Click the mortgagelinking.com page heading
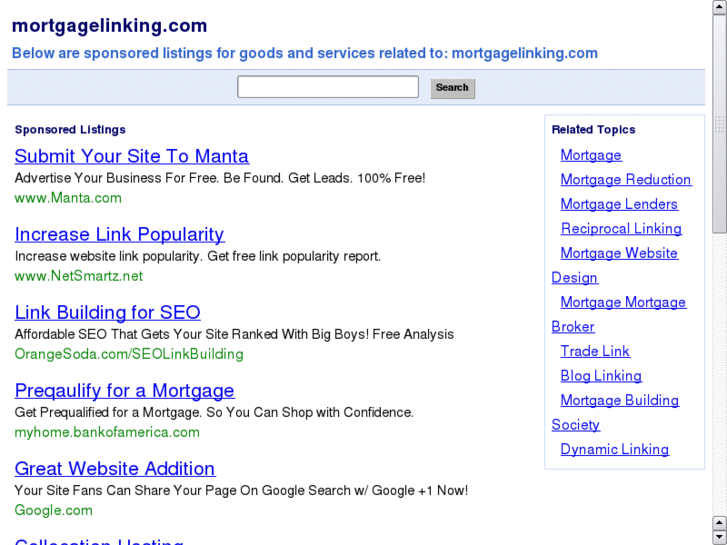The width and height of the screenshot is (727, 545). click(x=109, y=26)
